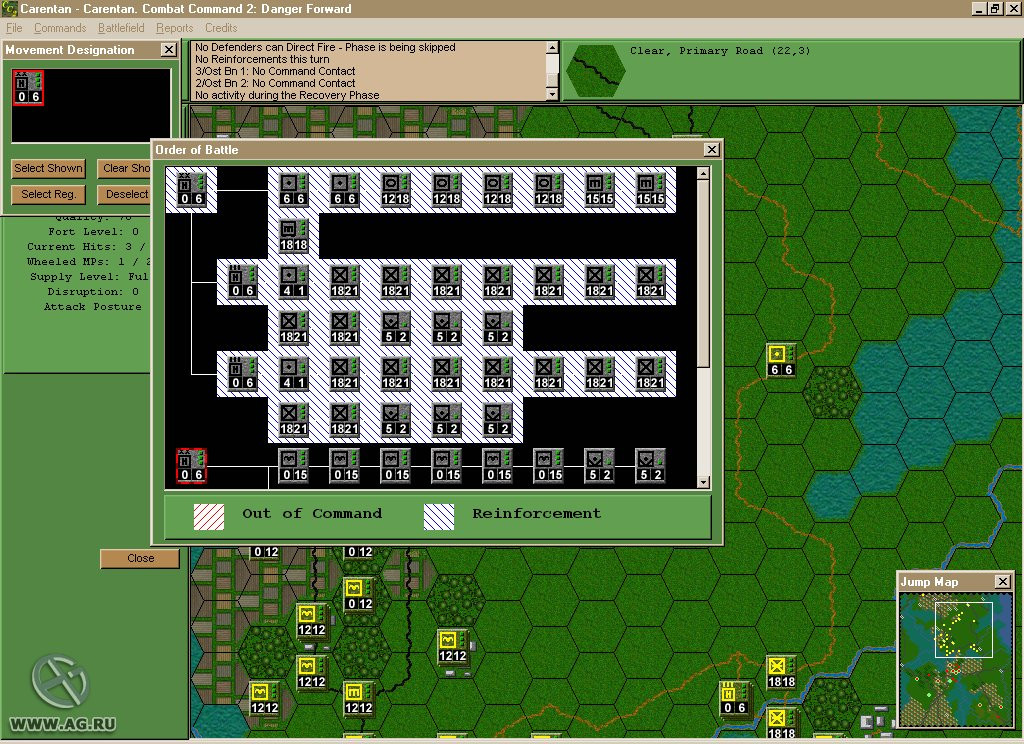Click the Reinforcement blue hatched swatch
Screen dimensions: 1024x744
439,517
